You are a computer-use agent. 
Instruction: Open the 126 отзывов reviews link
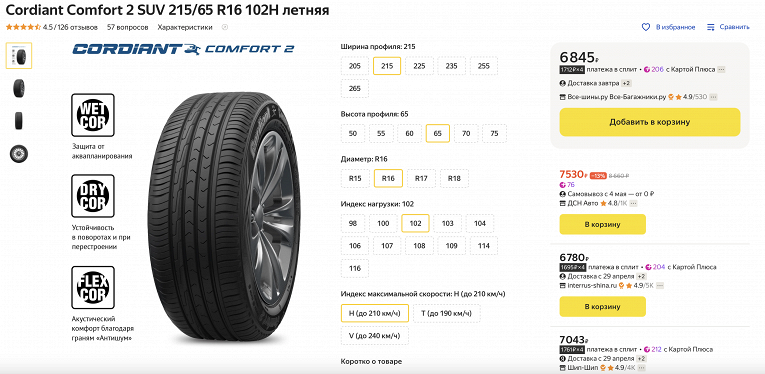(x=78, y=27)
